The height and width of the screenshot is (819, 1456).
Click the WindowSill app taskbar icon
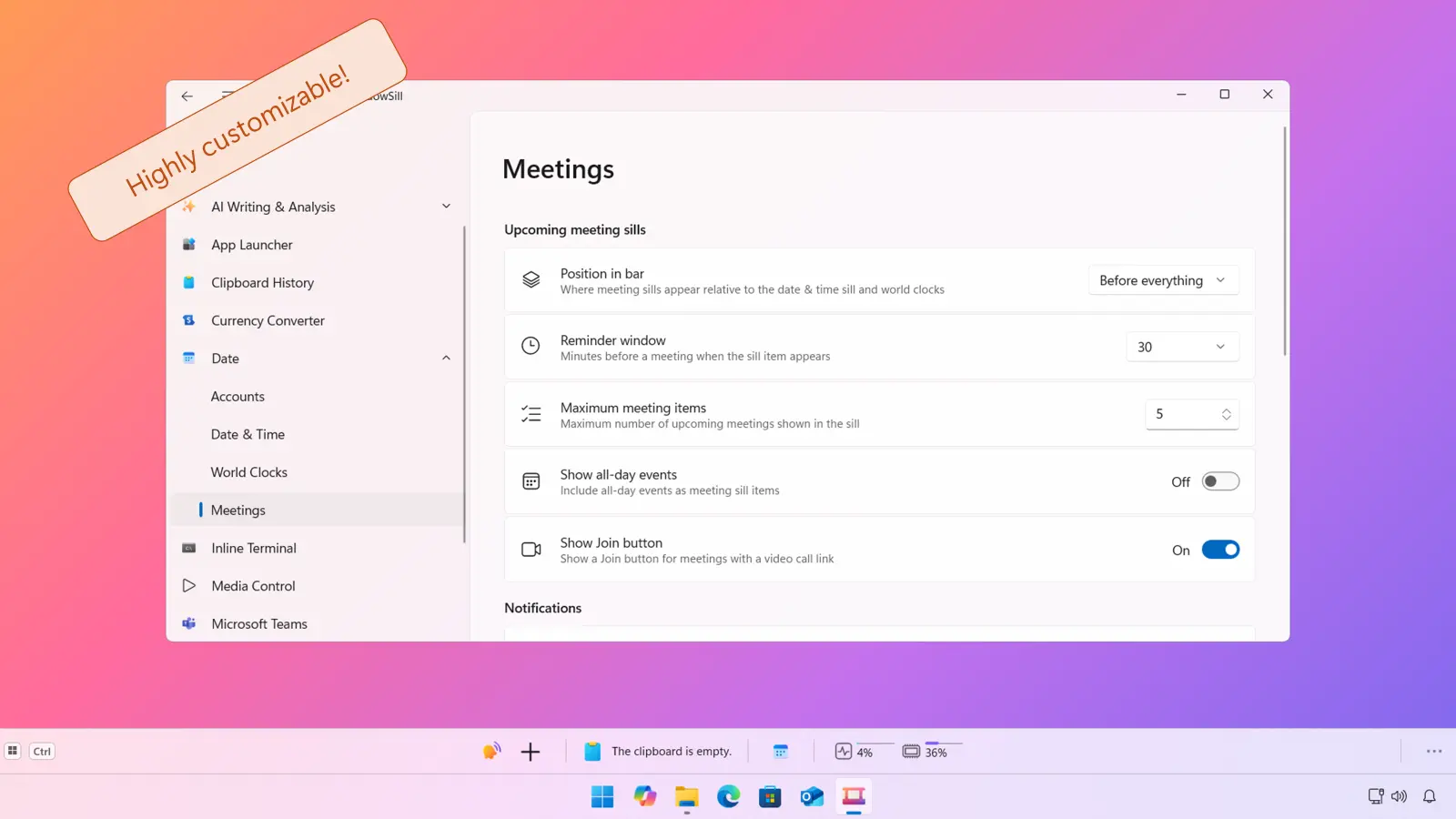(x=854, y=797)
